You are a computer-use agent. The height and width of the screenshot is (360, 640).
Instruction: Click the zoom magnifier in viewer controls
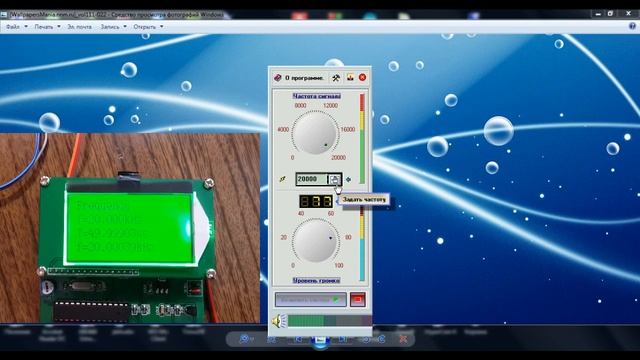click(x=244, y=339)
